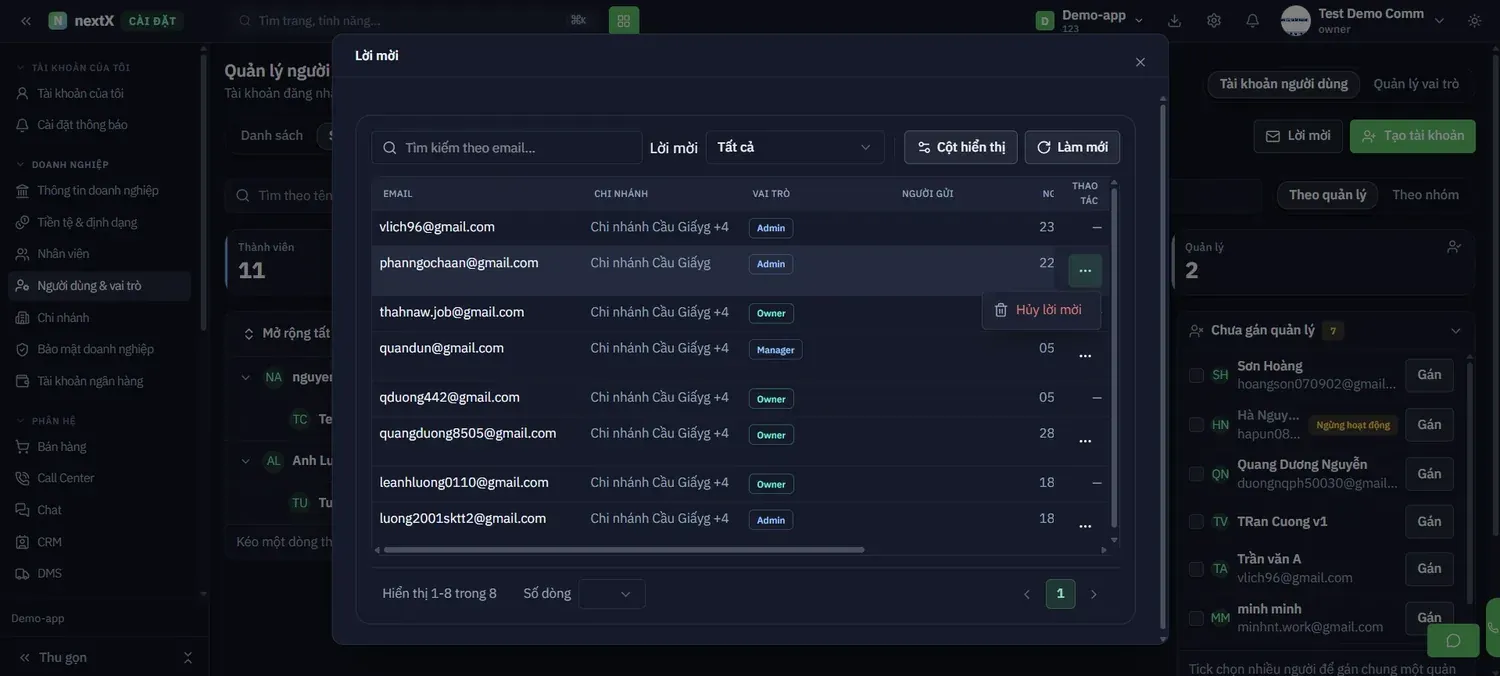Click the green Tạo tài khoản button
Image resolution: width=1500 pixels, height=676 pixels.
1413,136
